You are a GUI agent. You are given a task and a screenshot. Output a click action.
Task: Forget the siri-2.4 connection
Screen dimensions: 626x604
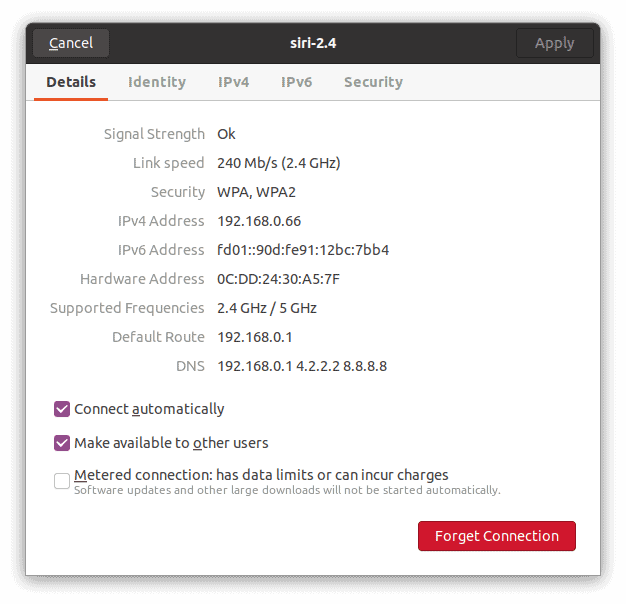coord(497,536)
